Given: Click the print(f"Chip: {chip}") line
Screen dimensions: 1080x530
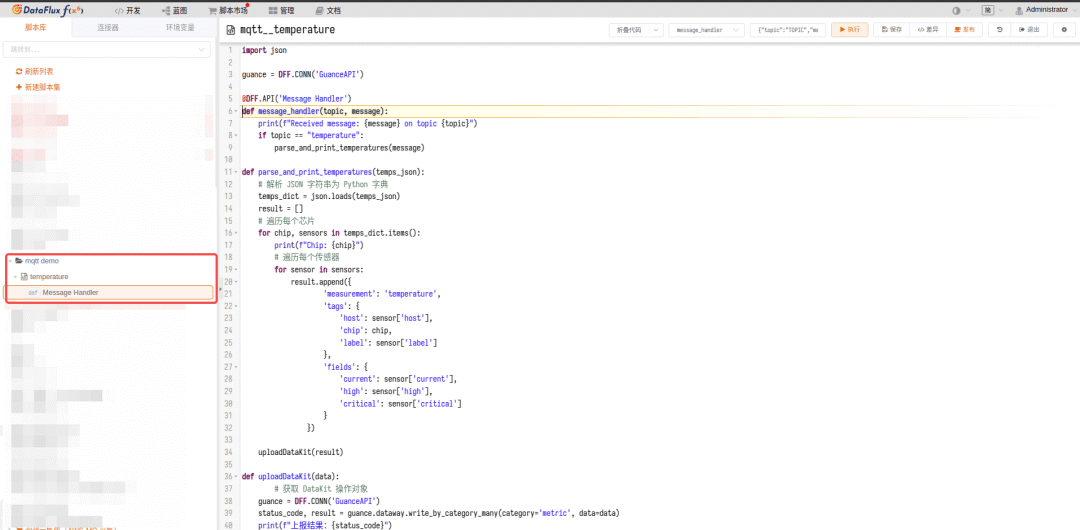Looking at the screenshot, I should coord(319,245).
